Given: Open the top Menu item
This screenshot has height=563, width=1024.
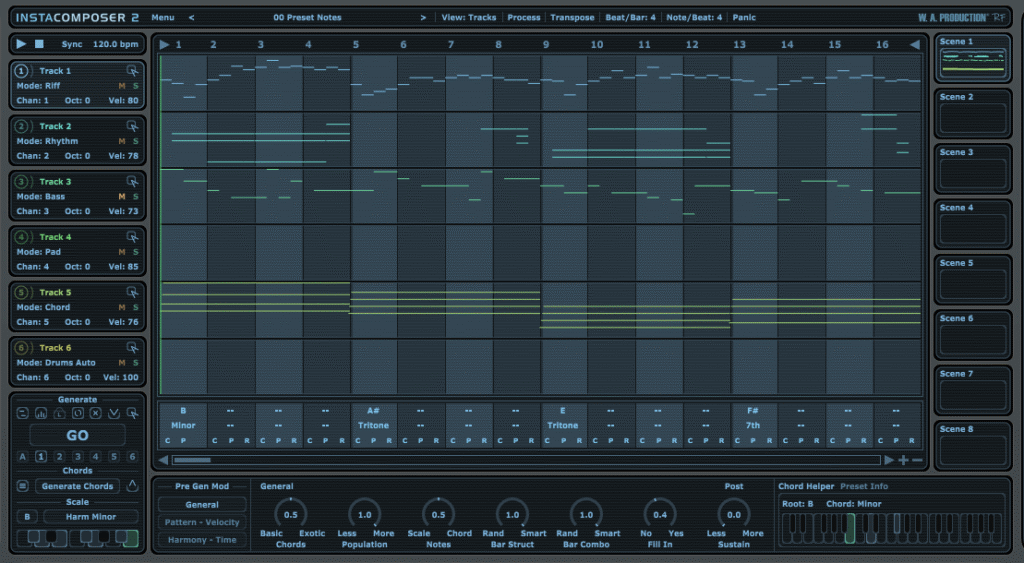Looking at the screenshot, I should click(x=163, y=18).
